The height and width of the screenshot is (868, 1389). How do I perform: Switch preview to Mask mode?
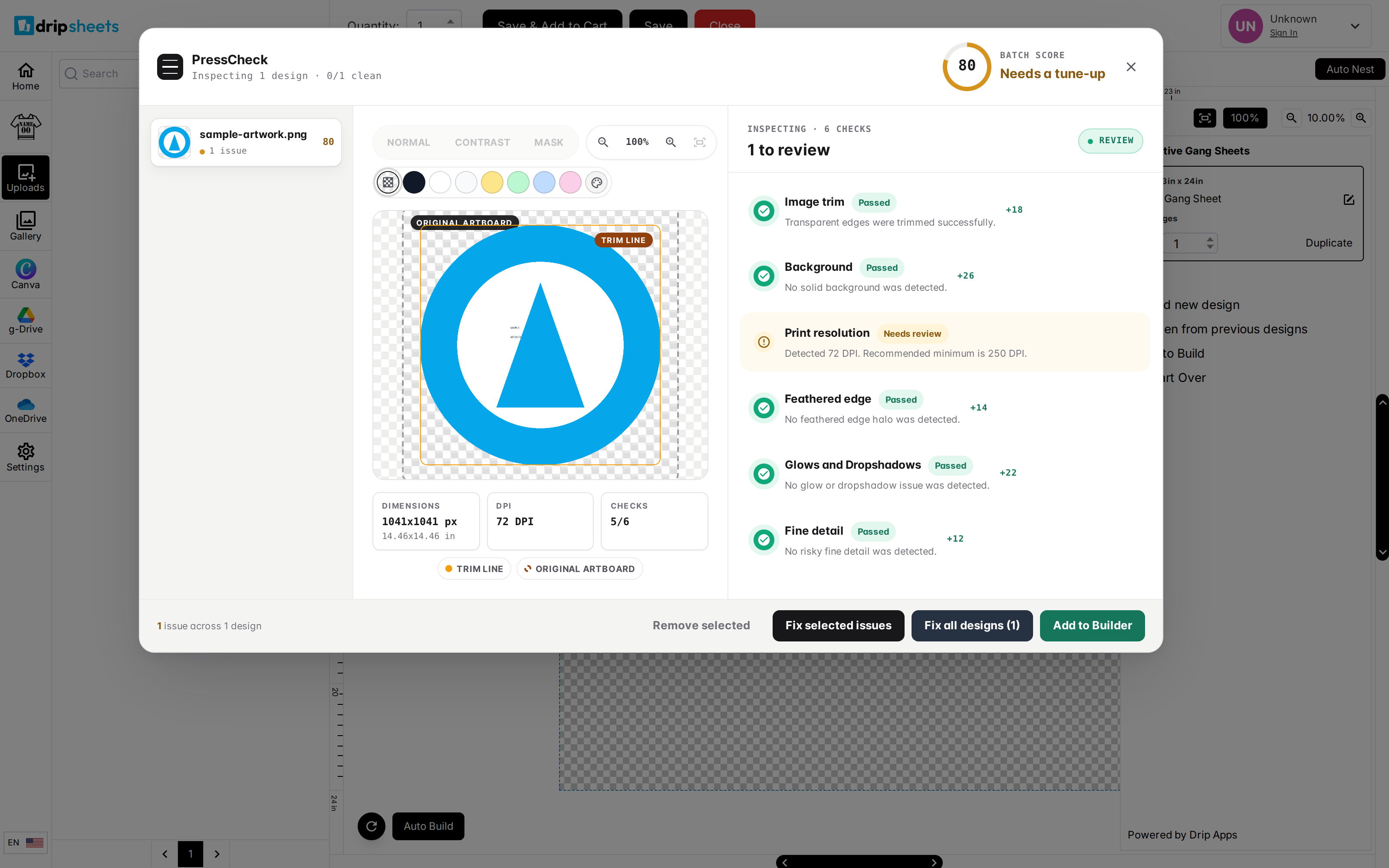point(549,142)
